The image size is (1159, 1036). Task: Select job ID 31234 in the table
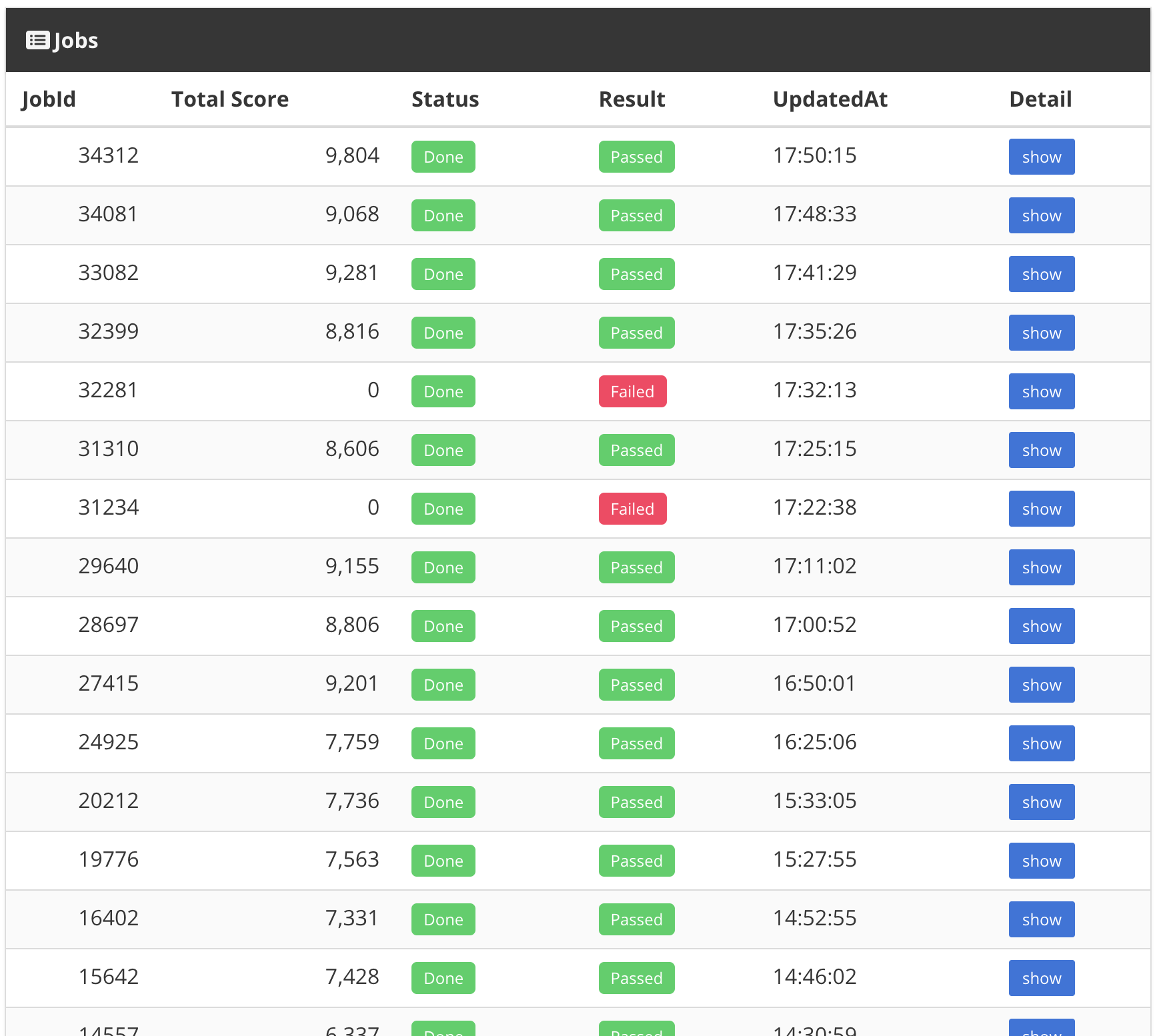pyautogui.click(x=109, y=507)
